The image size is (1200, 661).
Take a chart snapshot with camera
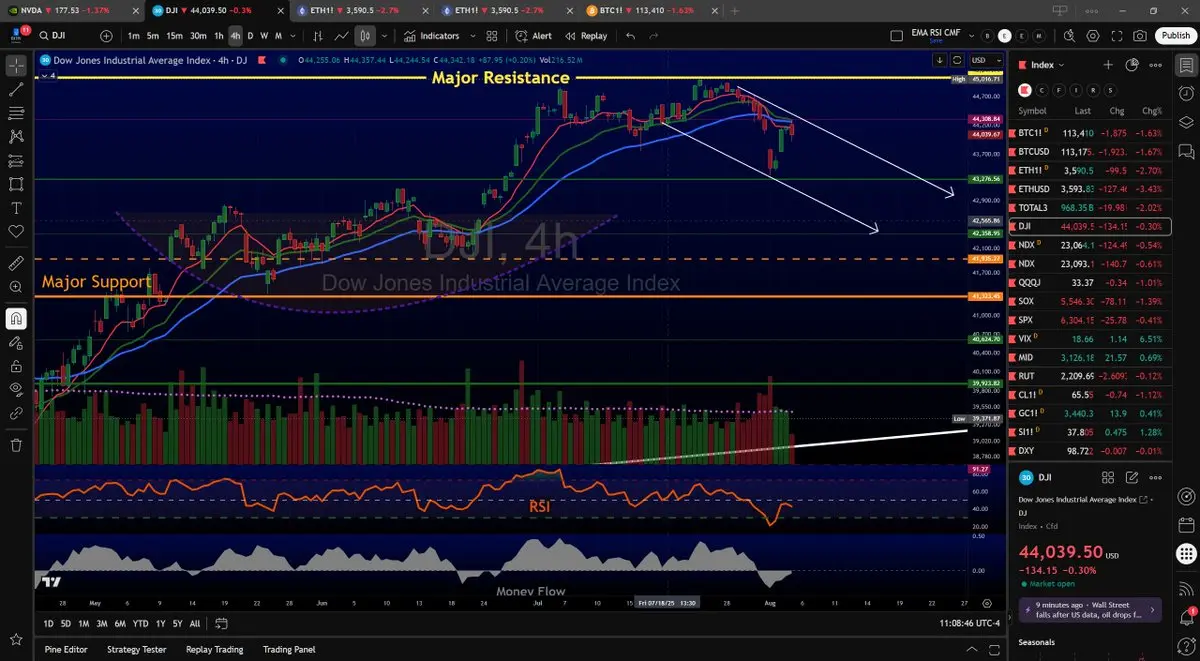[1140, 36]
